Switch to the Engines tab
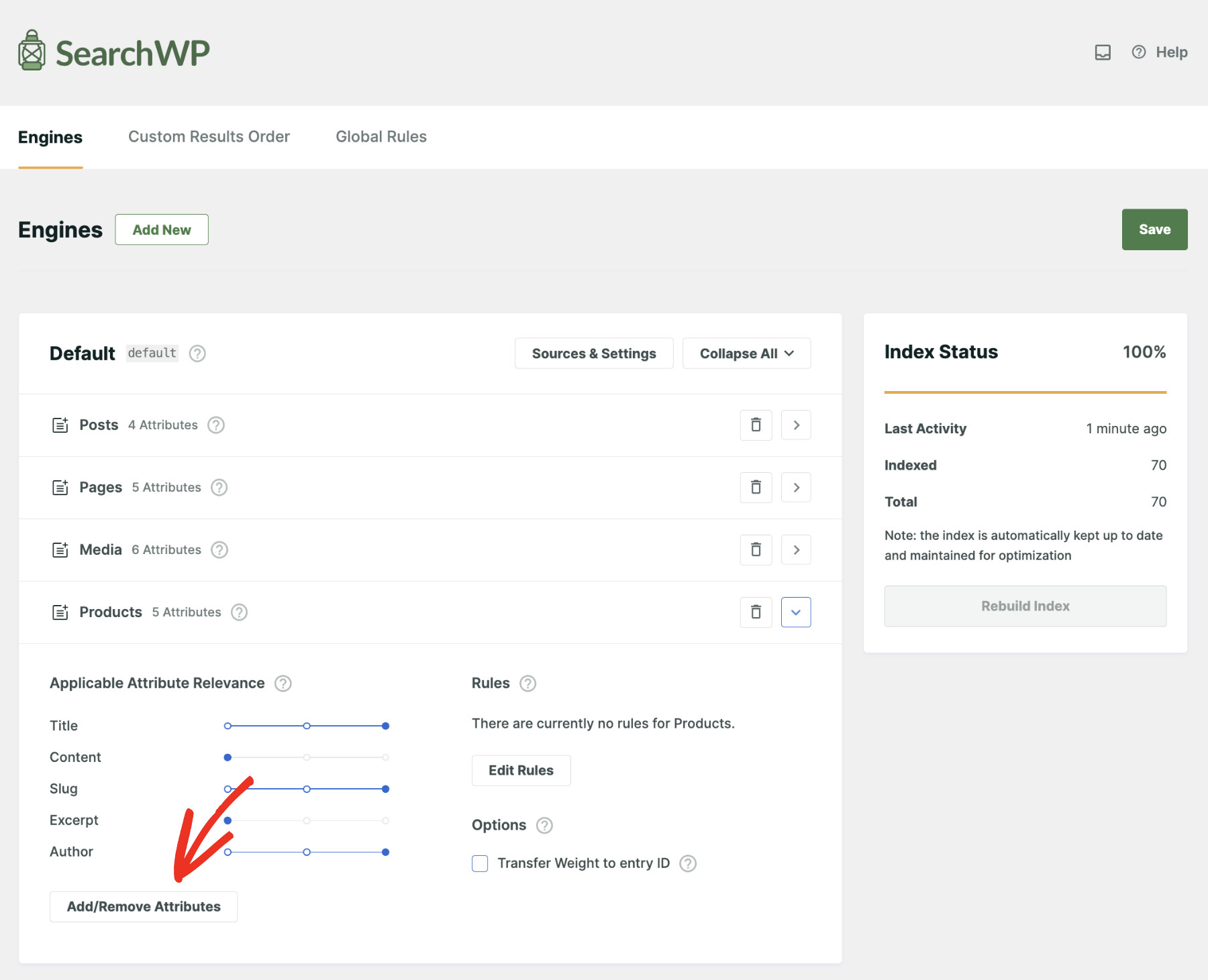Screen dimensions: 1208x980 (50, 137)
